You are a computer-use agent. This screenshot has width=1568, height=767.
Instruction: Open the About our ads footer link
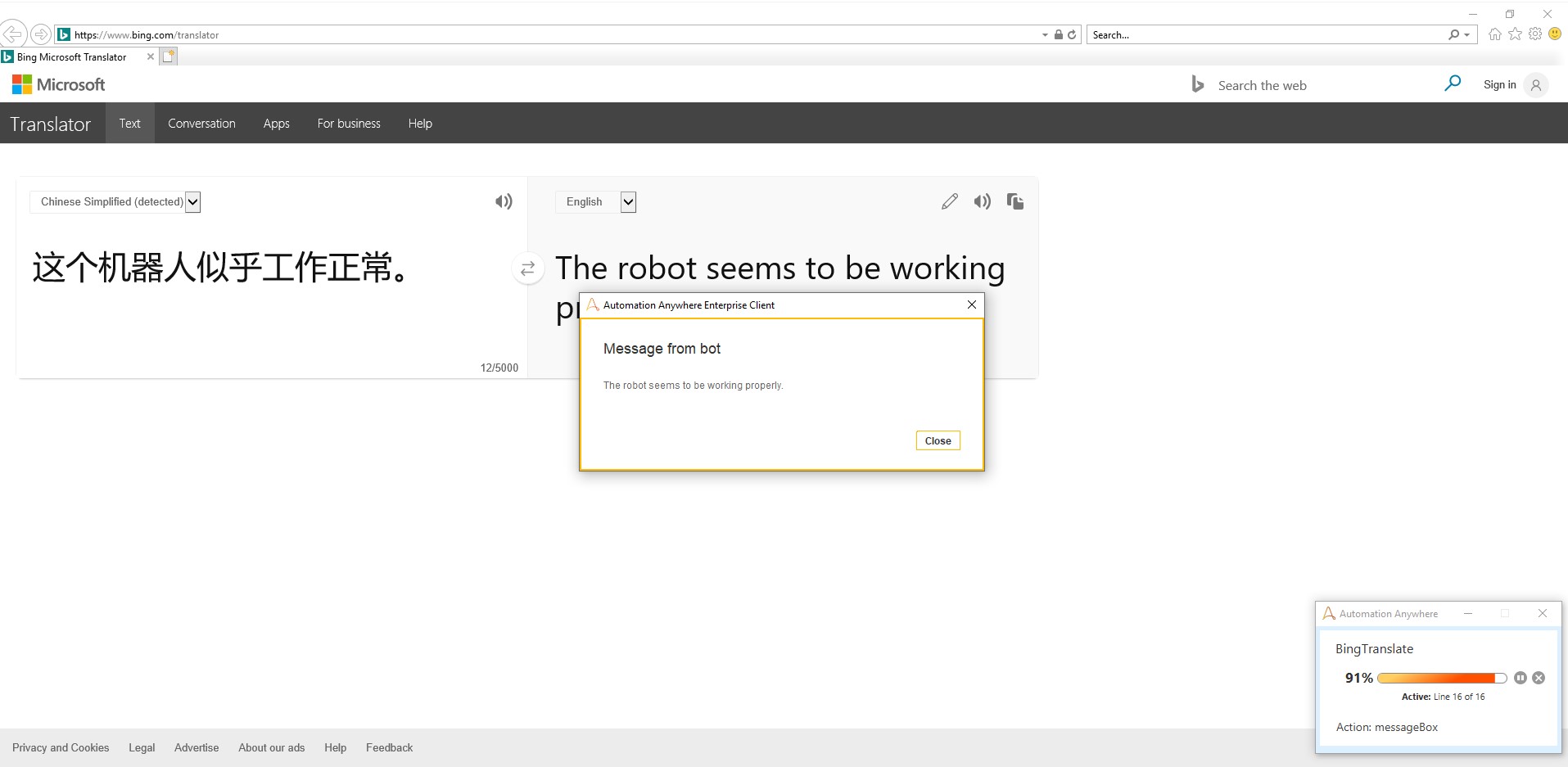(x=272, y=747)
